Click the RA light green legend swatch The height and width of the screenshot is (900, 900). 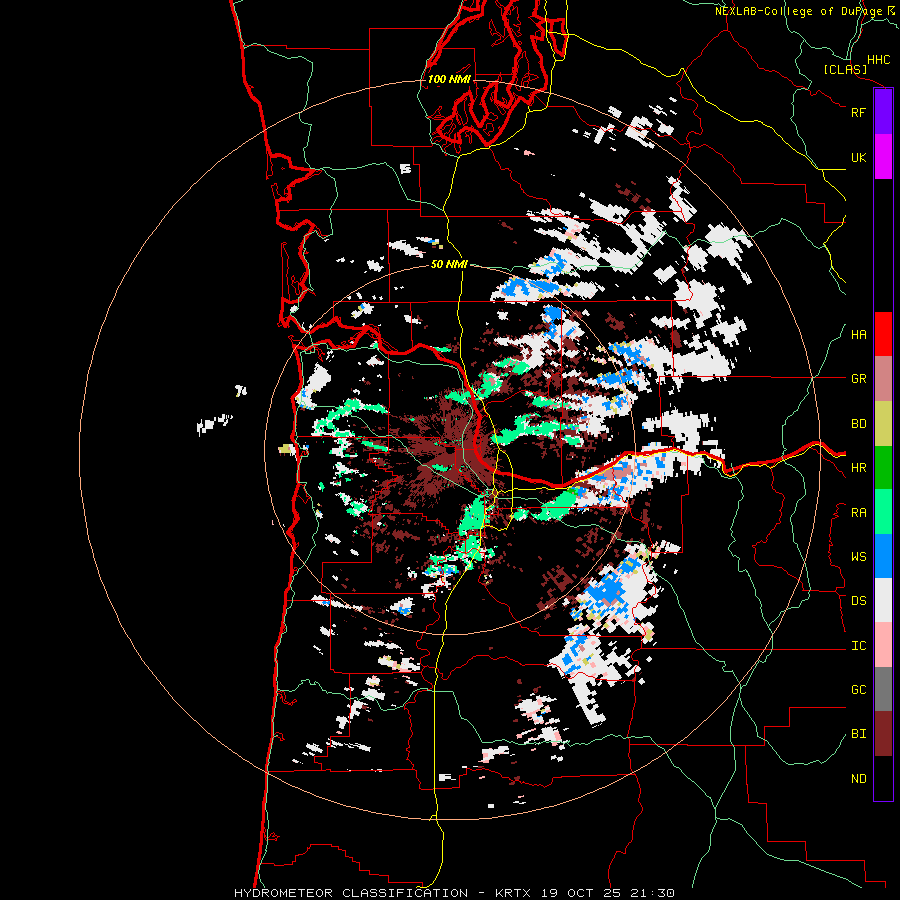coord(883,512)
